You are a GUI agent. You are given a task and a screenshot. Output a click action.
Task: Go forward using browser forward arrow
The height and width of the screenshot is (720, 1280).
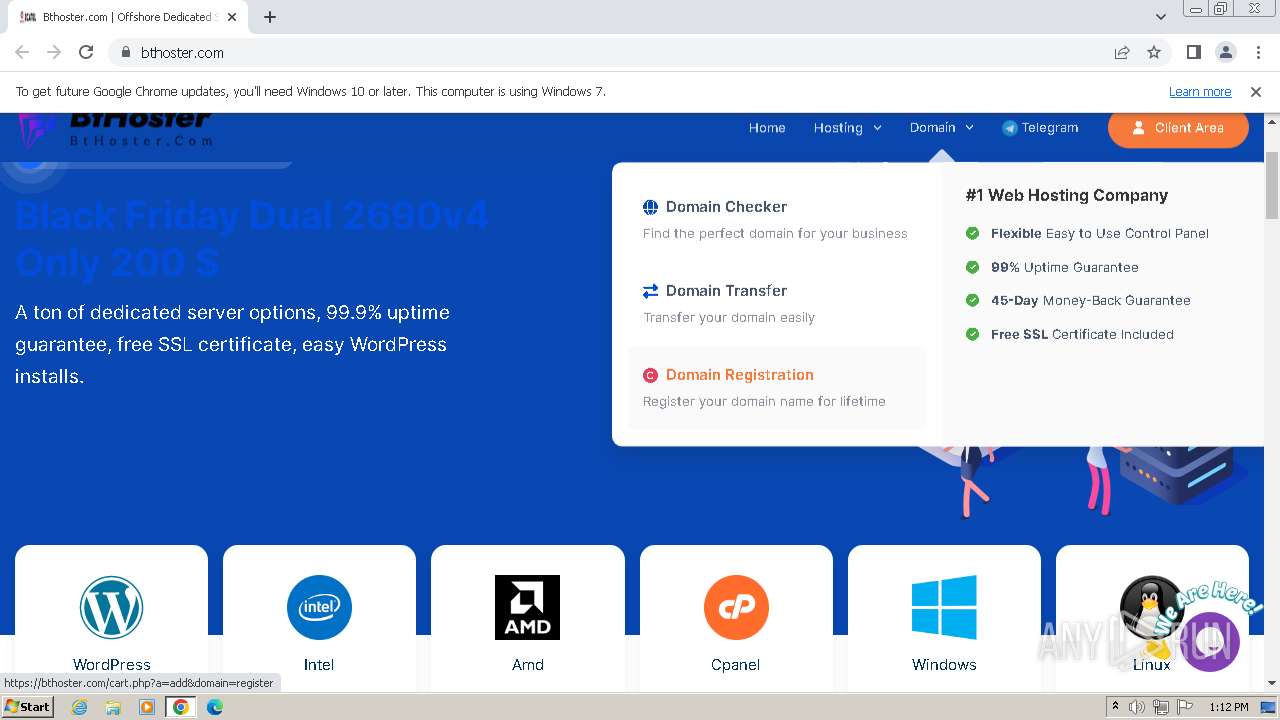tap(54, 52)
